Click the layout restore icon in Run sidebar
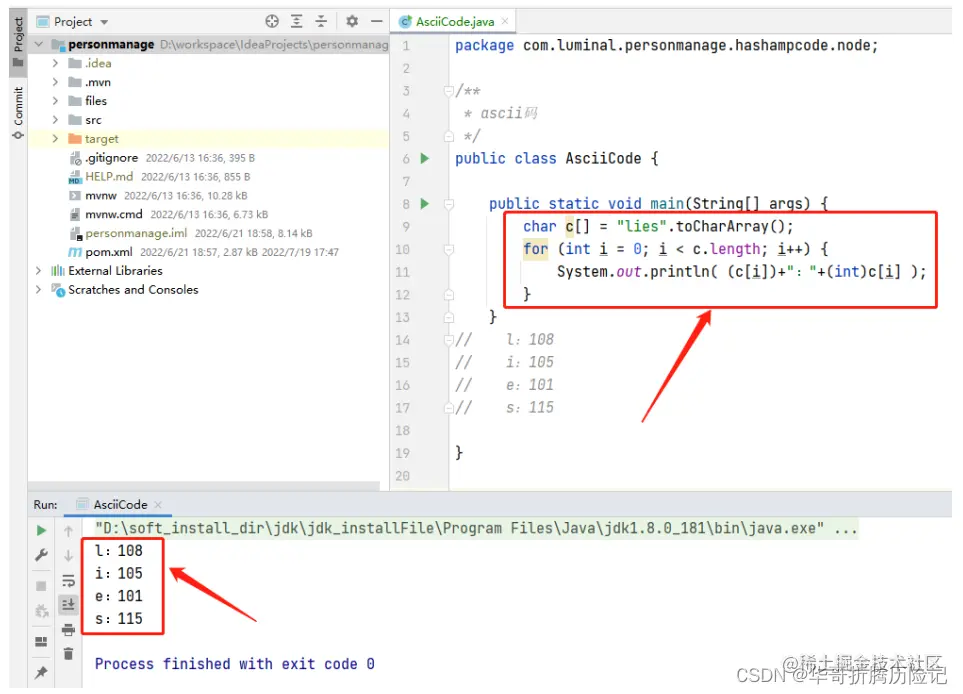Viewport: 963px width, 694px height. pyautogui.click(x=41, y=642)
